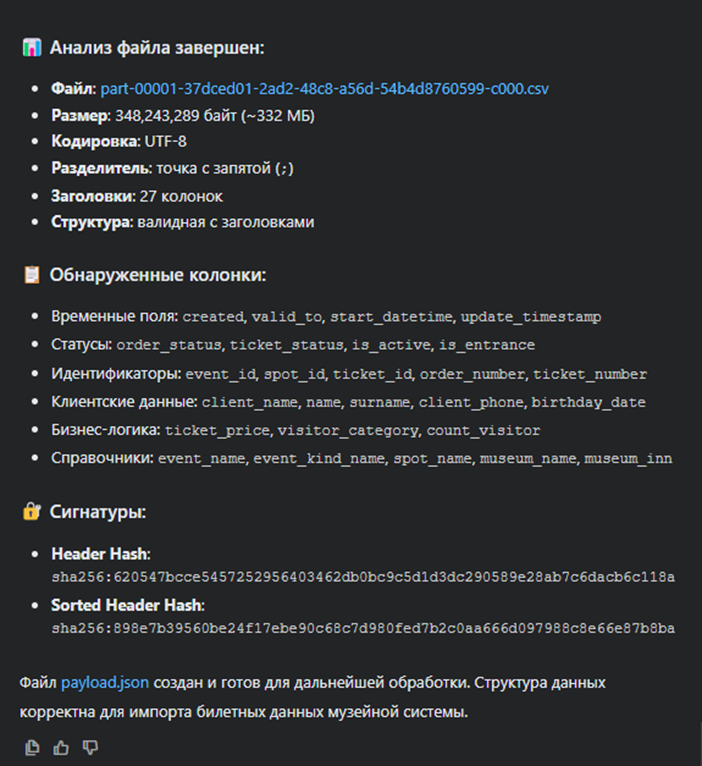Click the thumbs up icon
This screenshot has height=766, width=702.
point(62,747)
